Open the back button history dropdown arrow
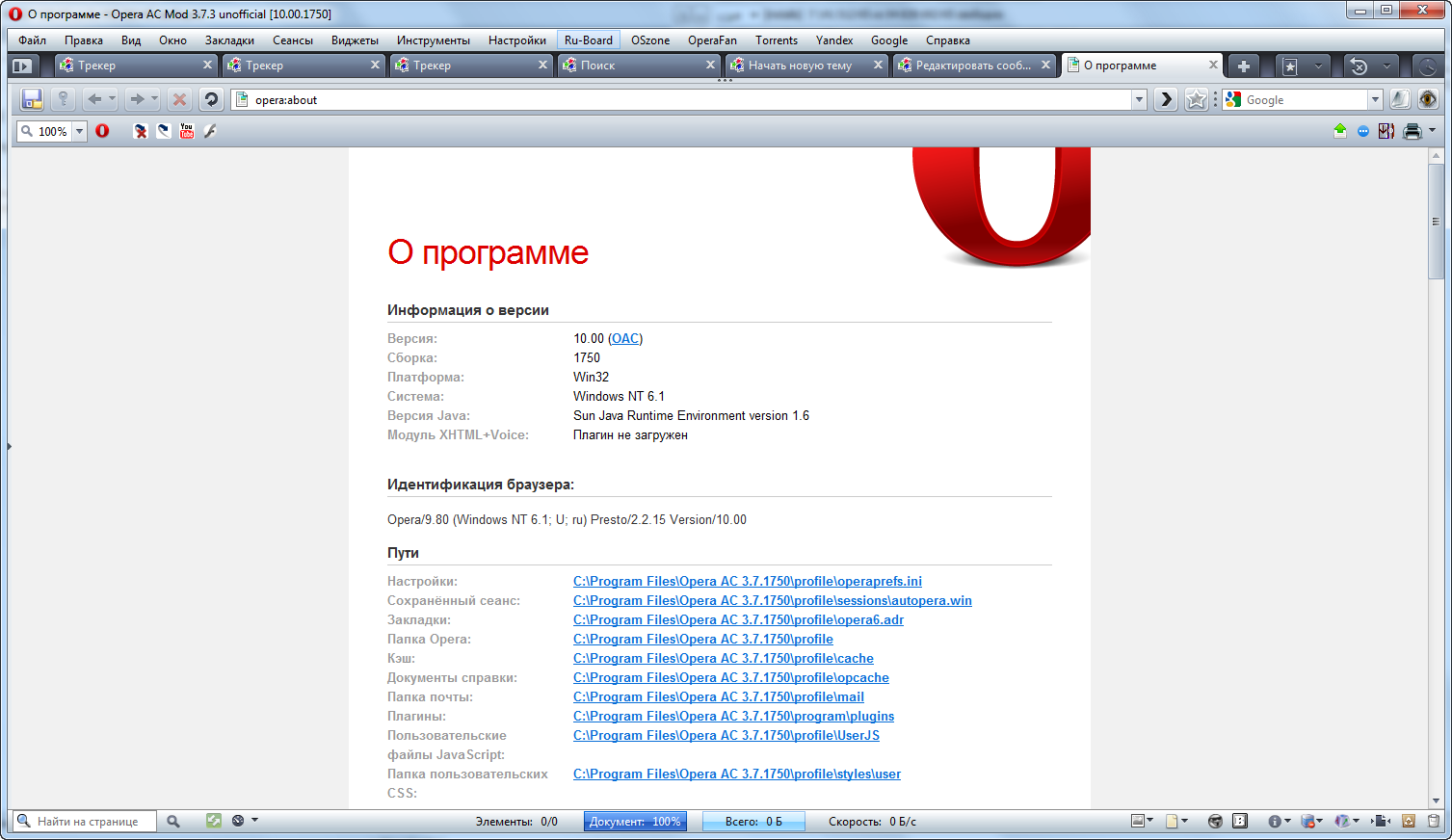Screen dimensions: 1452x840 (112, 99)
